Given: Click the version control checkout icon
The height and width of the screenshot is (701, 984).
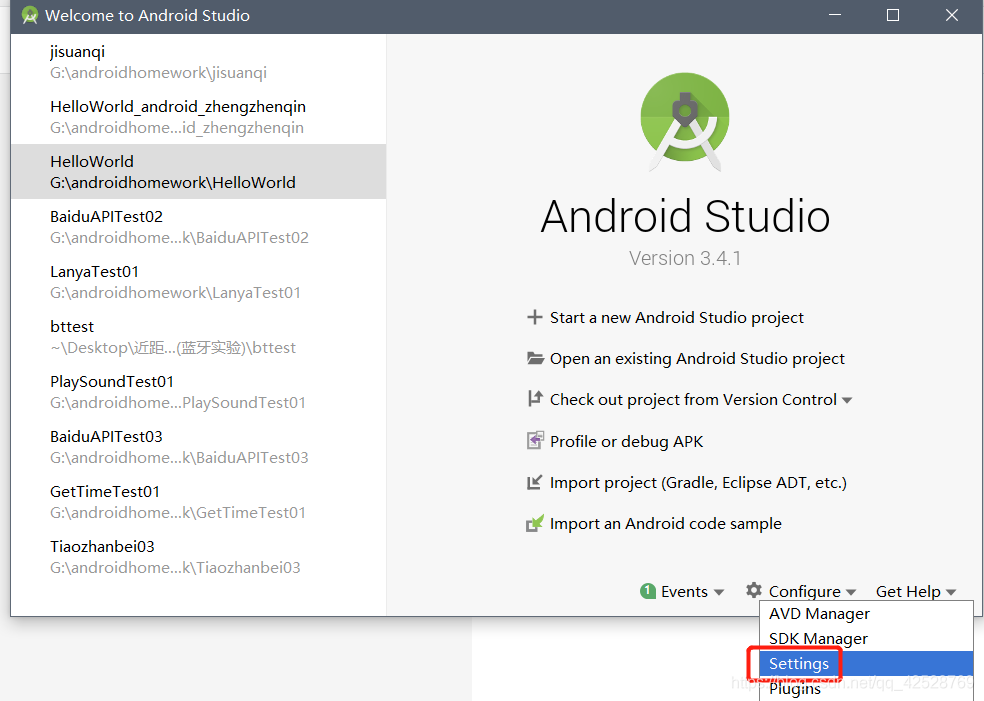Looking at the screenshot, I should coord(535,399).
